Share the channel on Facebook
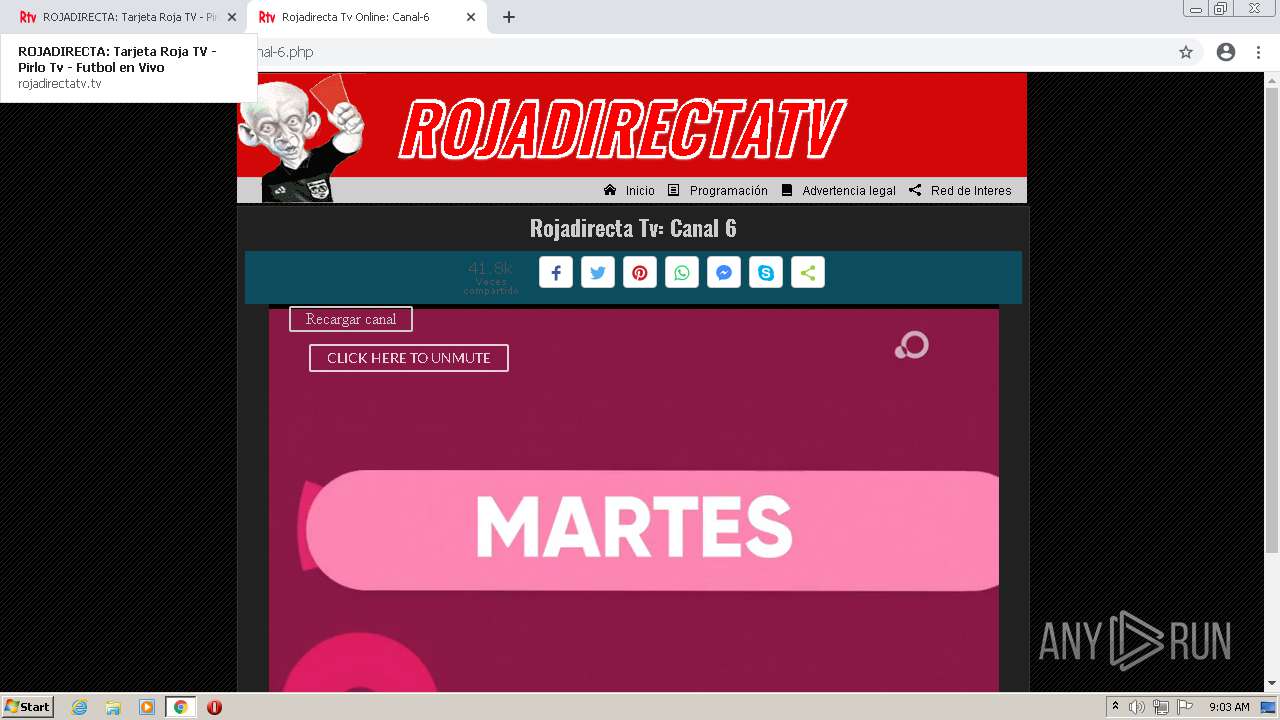Image resolution: width=1280 pixels, height=720 pixels. click(x=556, y=273)
